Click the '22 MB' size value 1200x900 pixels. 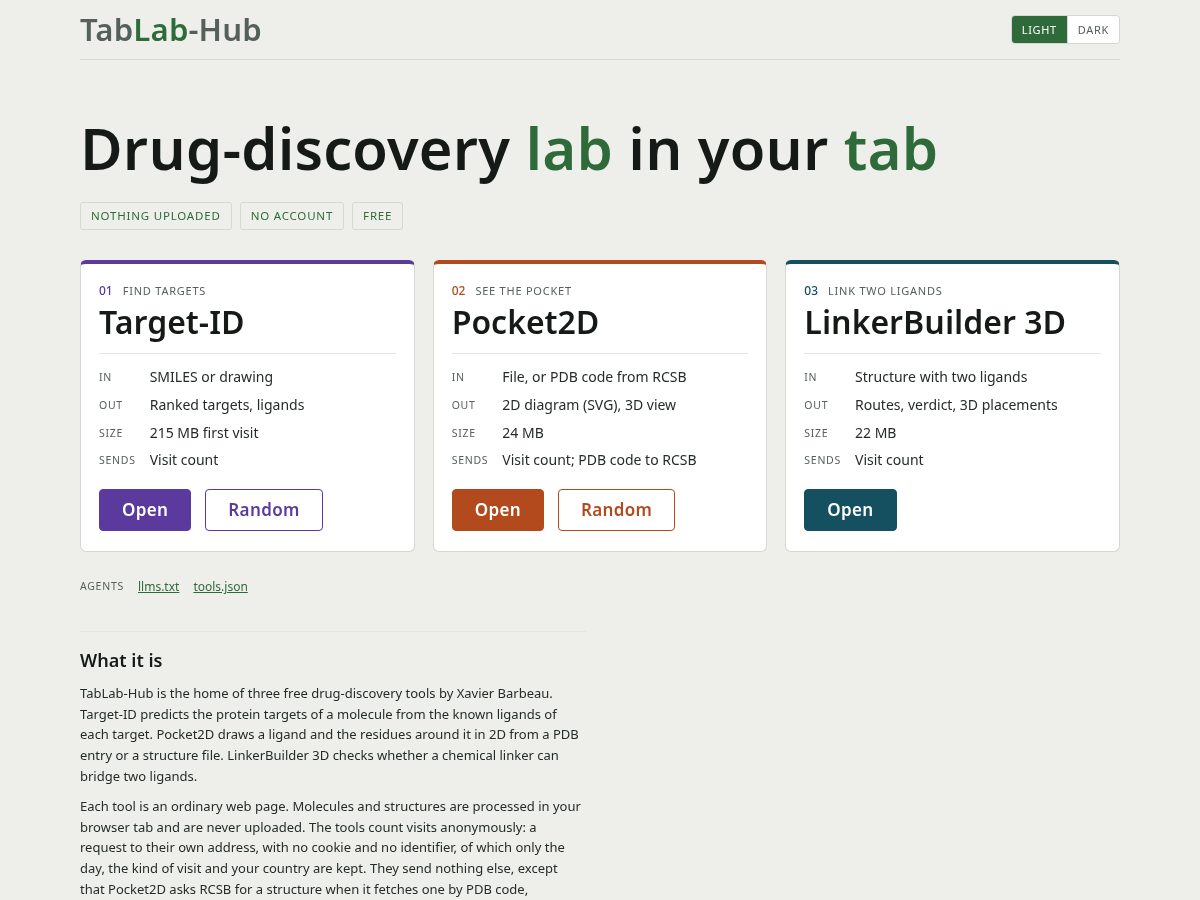876,433
